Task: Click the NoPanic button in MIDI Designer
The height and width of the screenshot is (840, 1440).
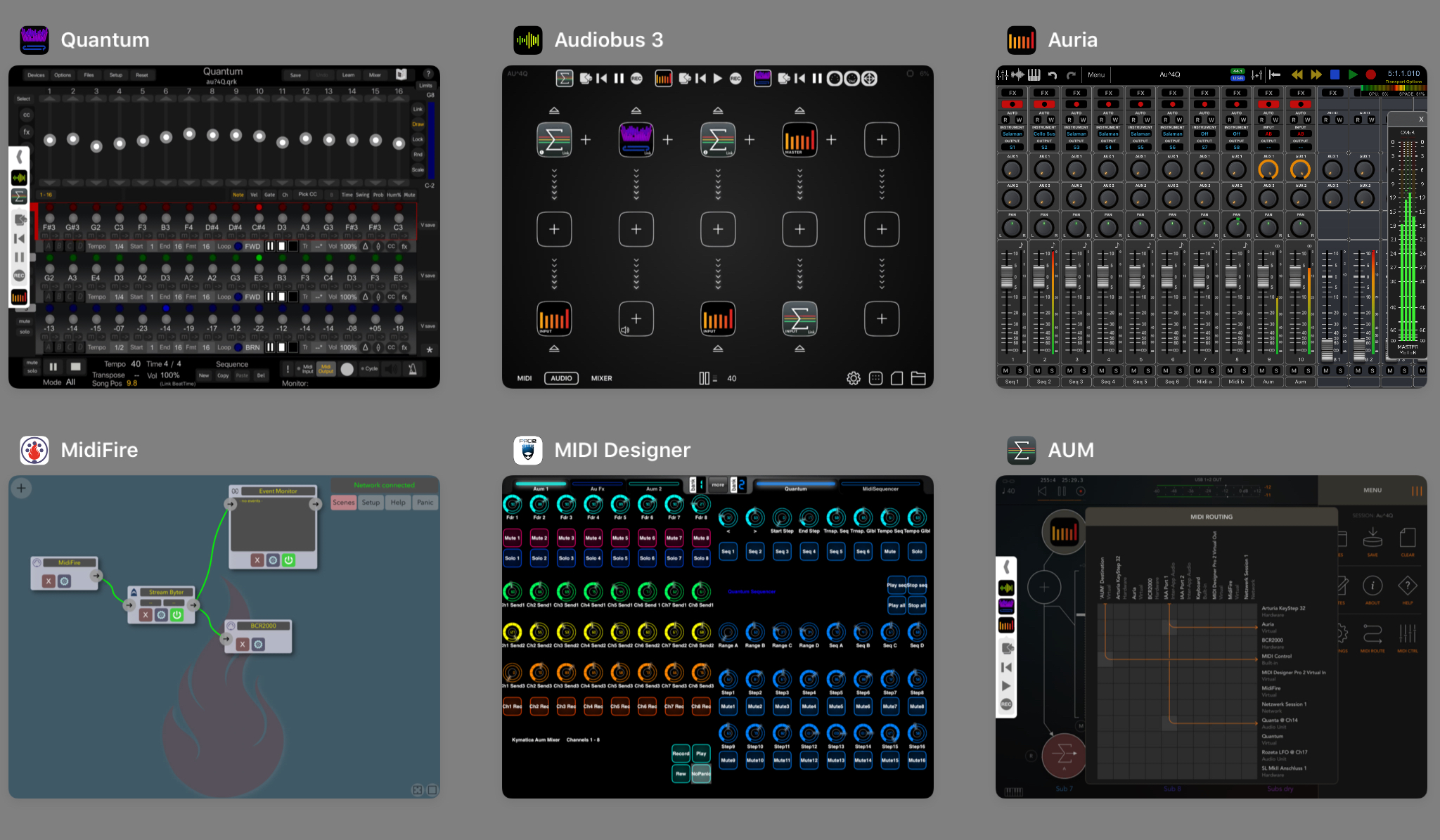Action: point(701,773)
